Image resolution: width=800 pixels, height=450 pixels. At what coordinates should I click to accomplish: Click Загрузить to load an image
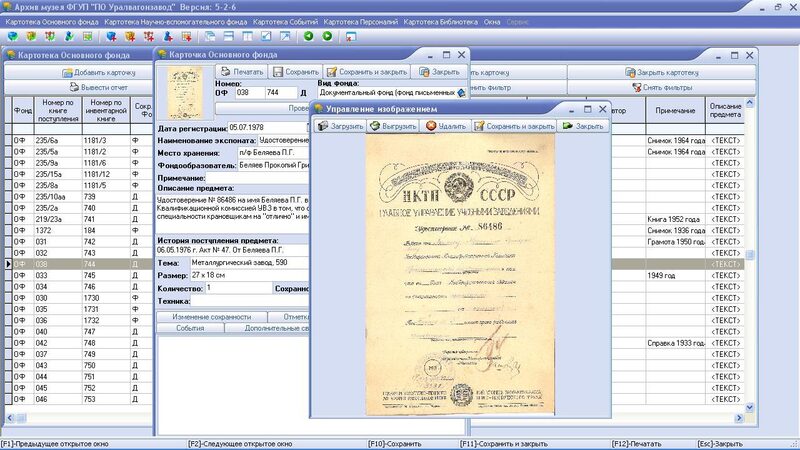click(340, 126)
